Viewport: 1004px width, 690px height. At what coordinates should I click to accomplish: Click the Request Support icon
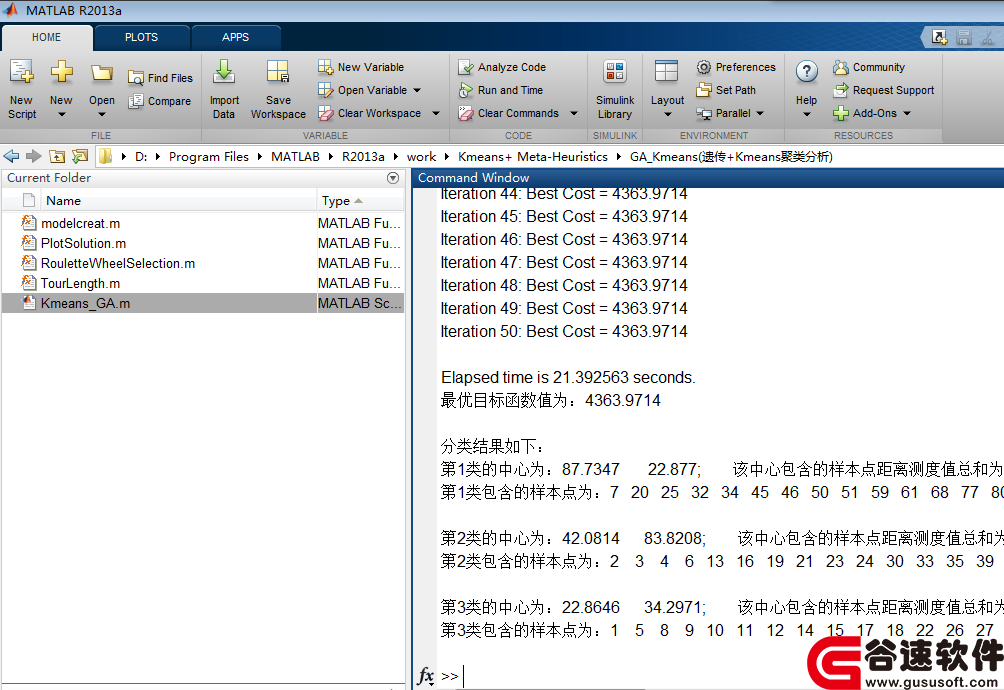(x=841, y=90)
